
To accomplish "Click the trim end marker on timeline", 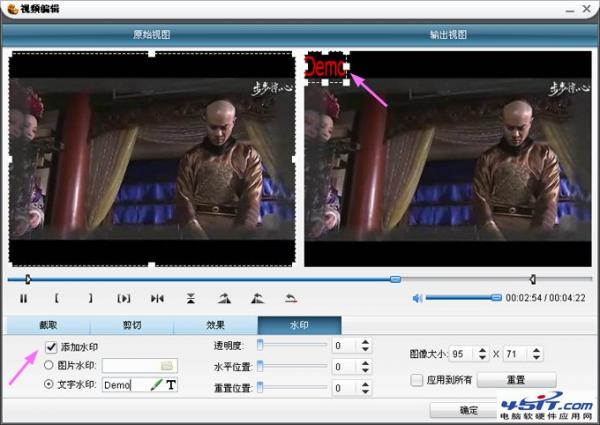I will (x=532, y=279).
